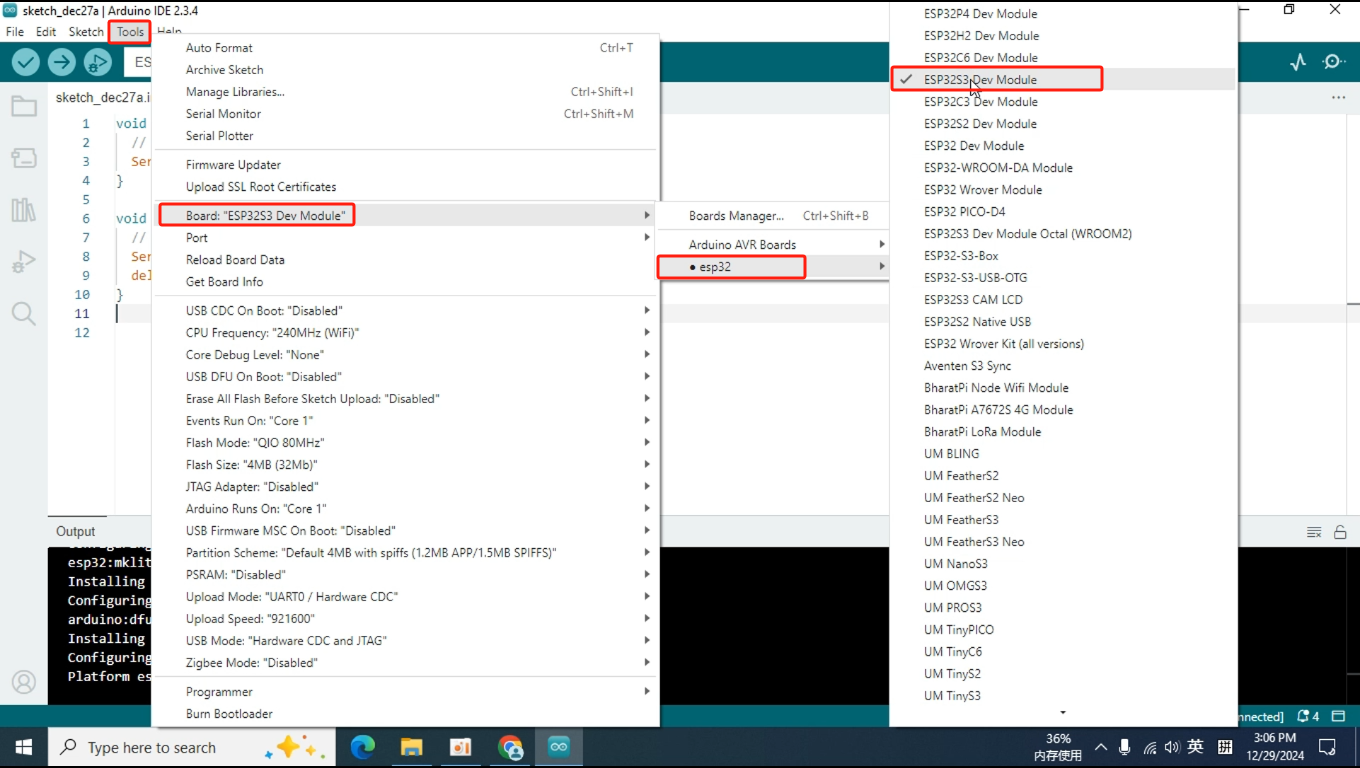
Task: Open the Windows action center icon
Action: click(1328, 747)
